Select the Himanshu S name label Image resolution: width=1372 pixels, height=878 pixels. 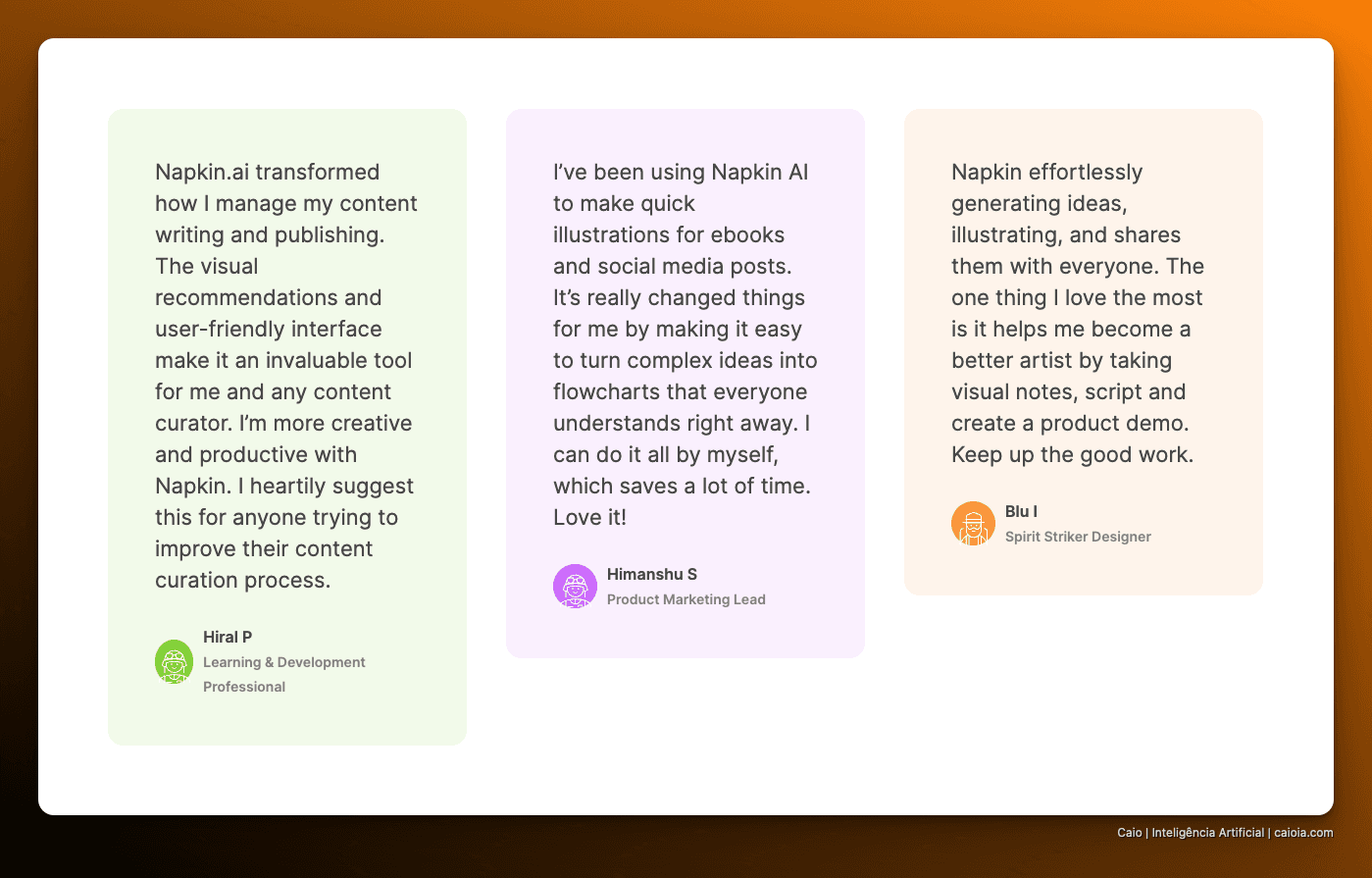[652, 574]
